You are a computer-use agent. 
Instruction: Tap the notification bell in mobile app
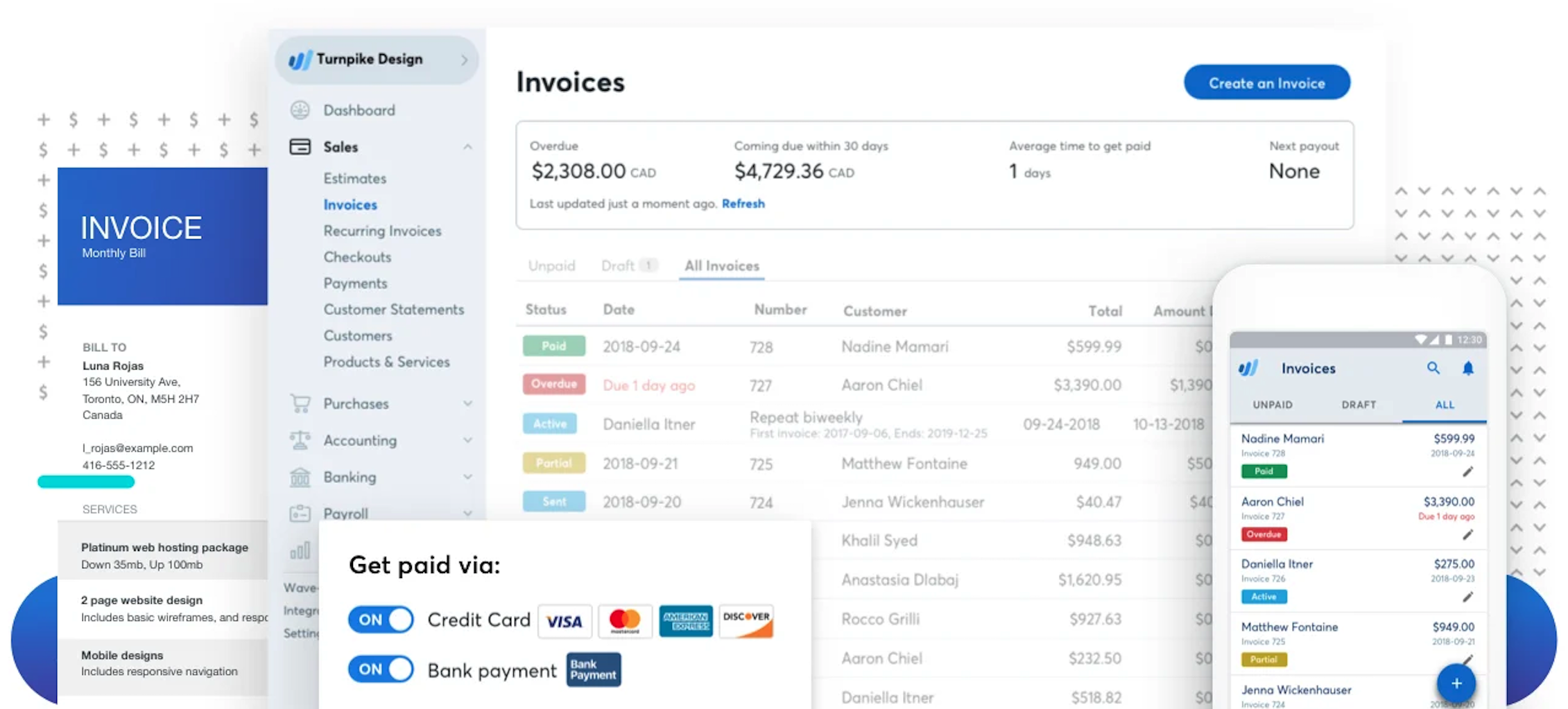click(1468, 368)
